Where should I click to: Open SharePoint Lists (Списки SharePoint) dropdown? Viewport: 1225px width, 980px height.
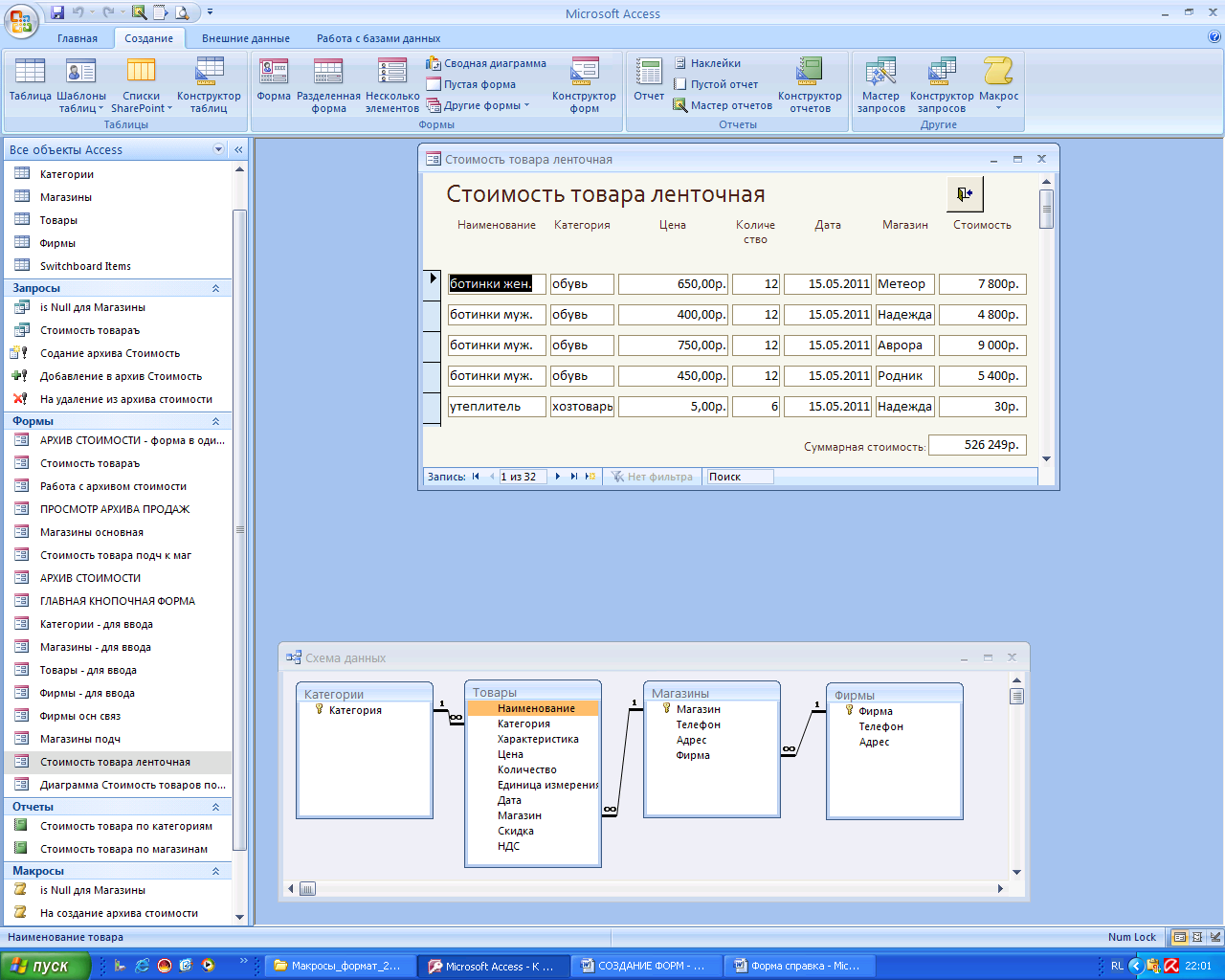[x=142, y=85]
